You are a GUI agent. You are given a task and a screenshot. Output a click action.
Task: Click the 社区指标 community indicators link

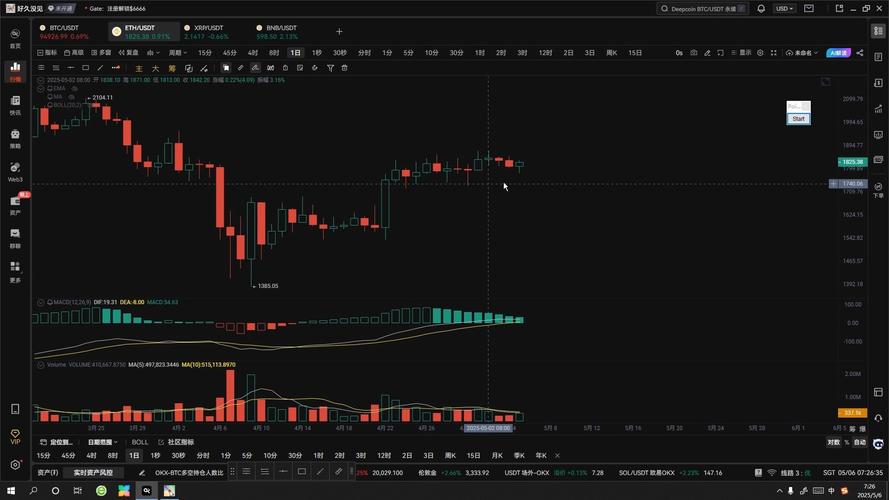point(176,442)
